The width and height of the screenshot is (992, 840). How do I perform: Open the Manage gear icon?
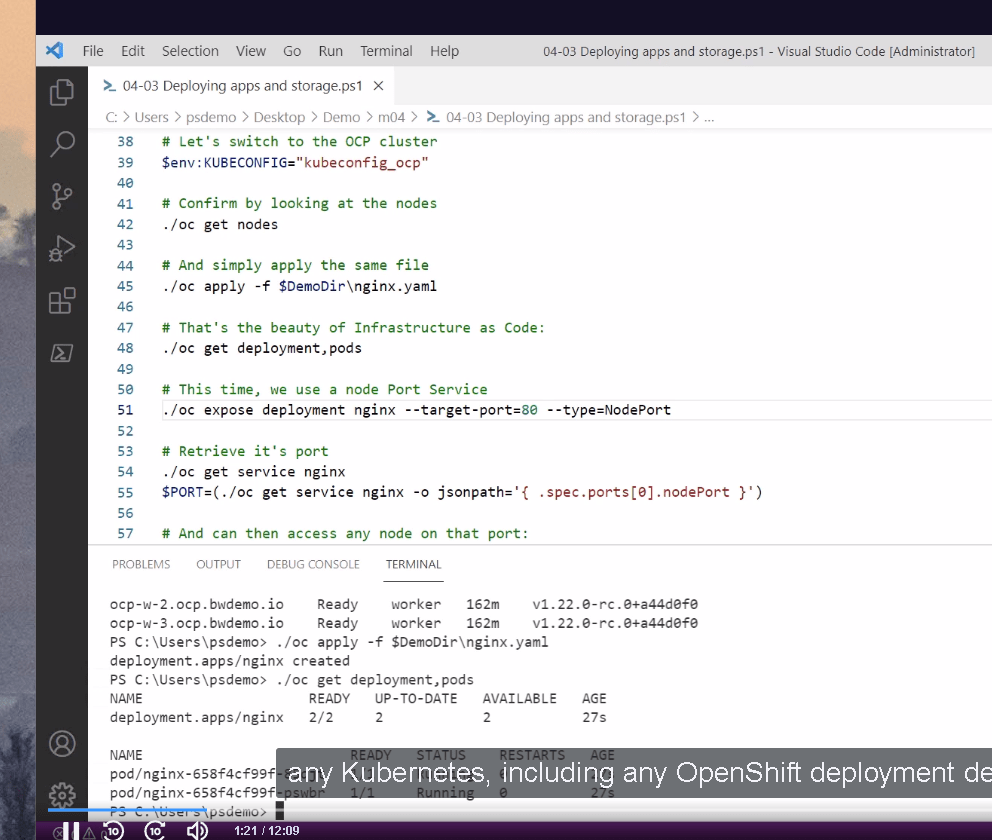coord(62,794)
